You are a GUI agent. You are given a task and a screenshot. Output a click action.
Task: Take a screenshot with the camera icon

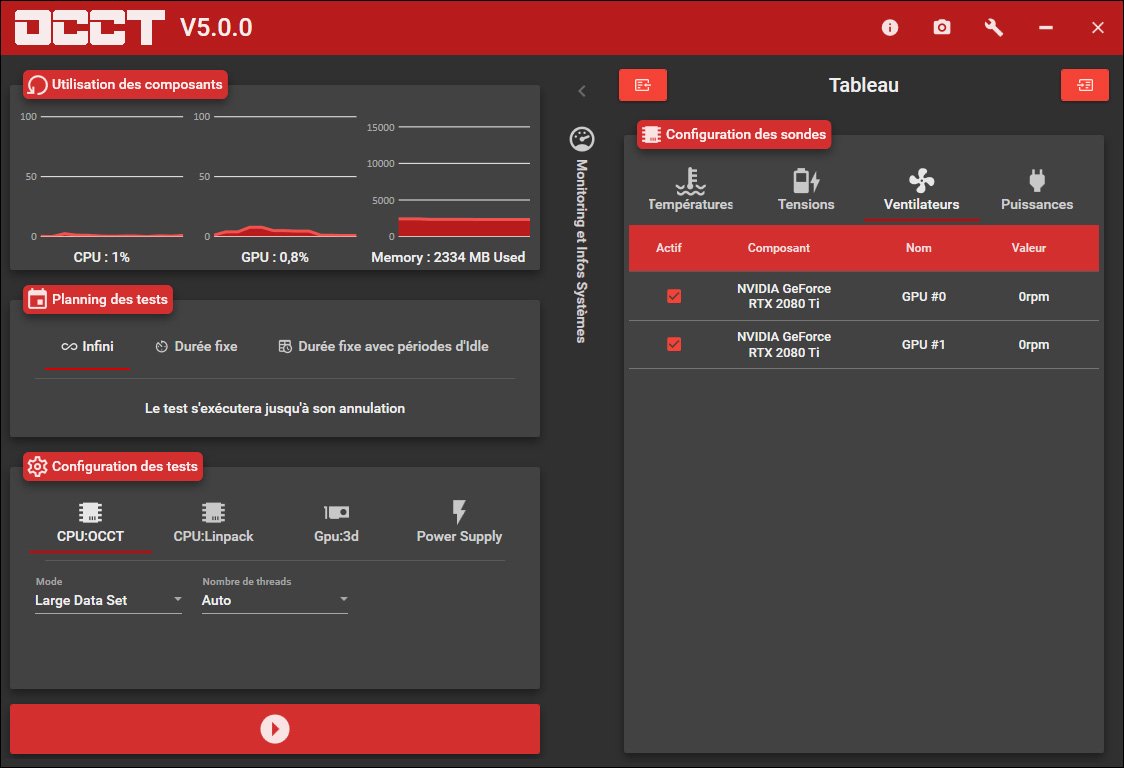click(x=942, y=28)
